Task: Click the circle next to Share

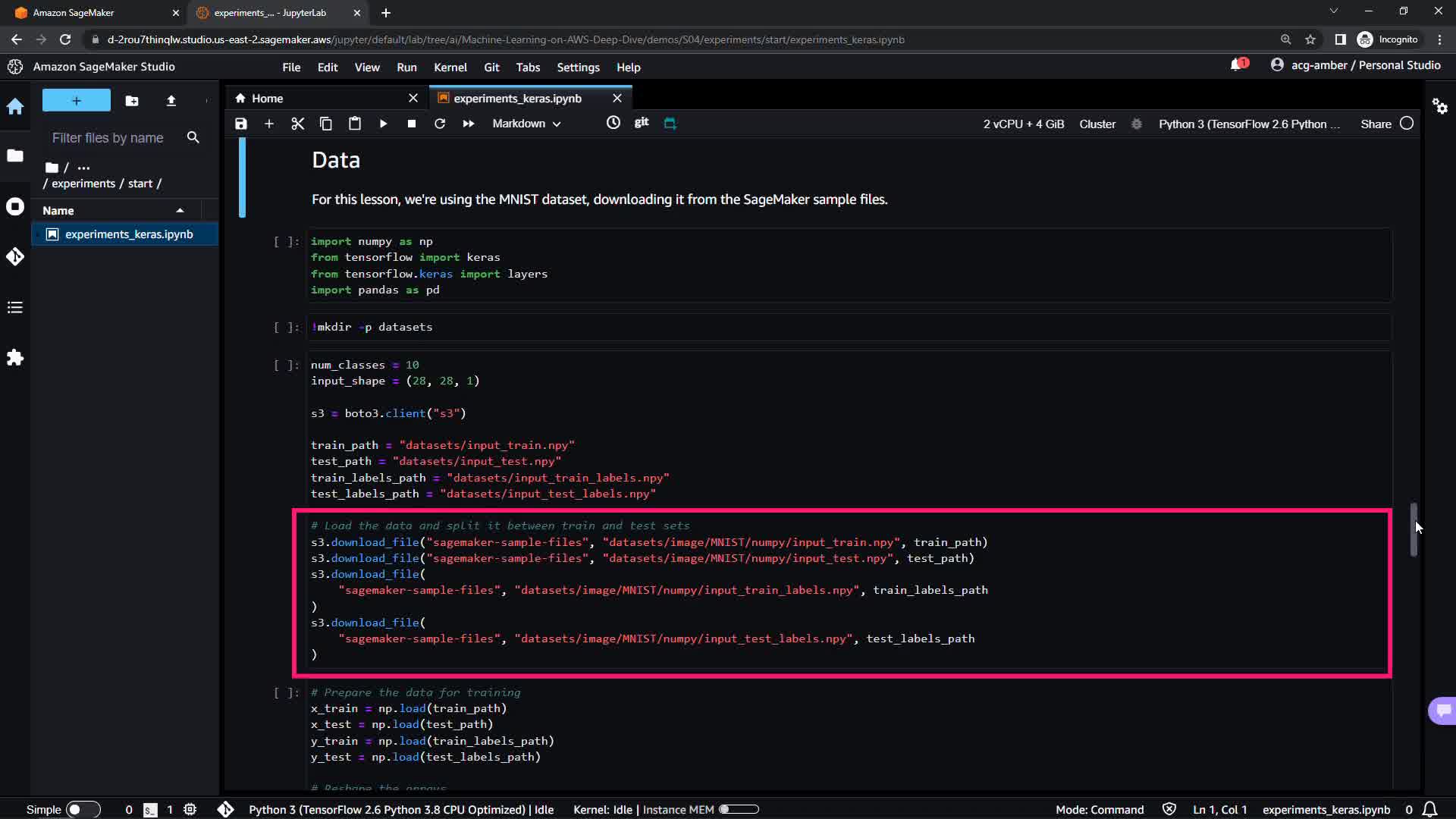Action: [1407, 124]
